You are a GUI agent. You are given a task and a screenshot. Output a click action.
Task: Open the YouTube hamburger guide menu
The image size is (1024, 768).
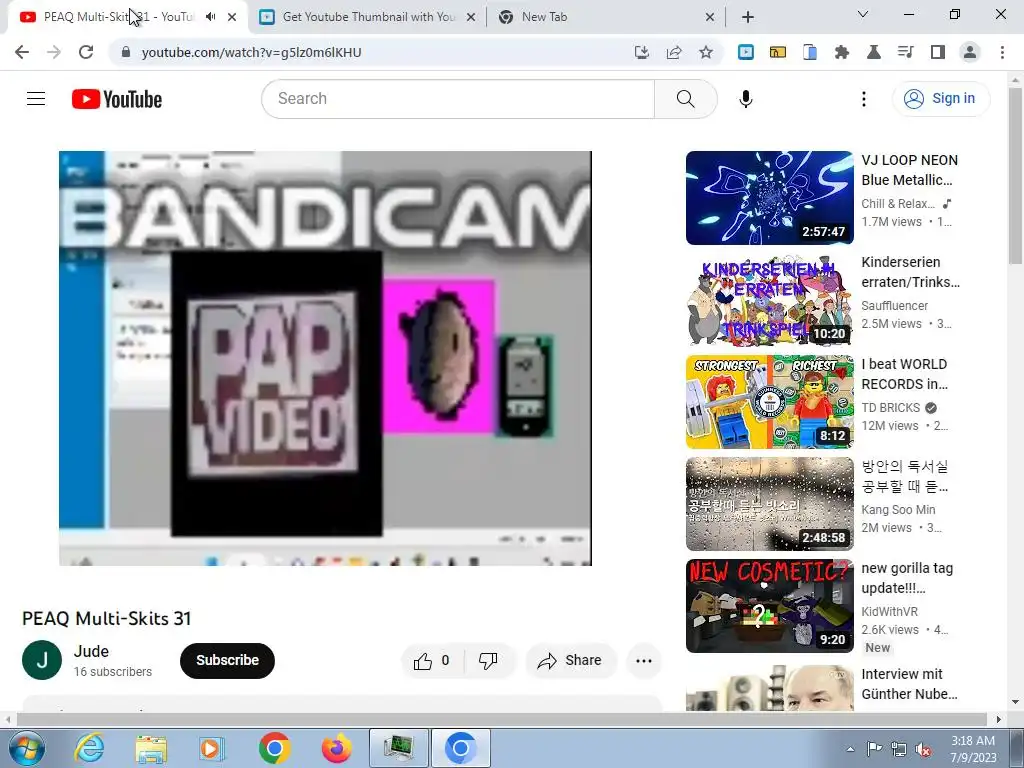36,99
